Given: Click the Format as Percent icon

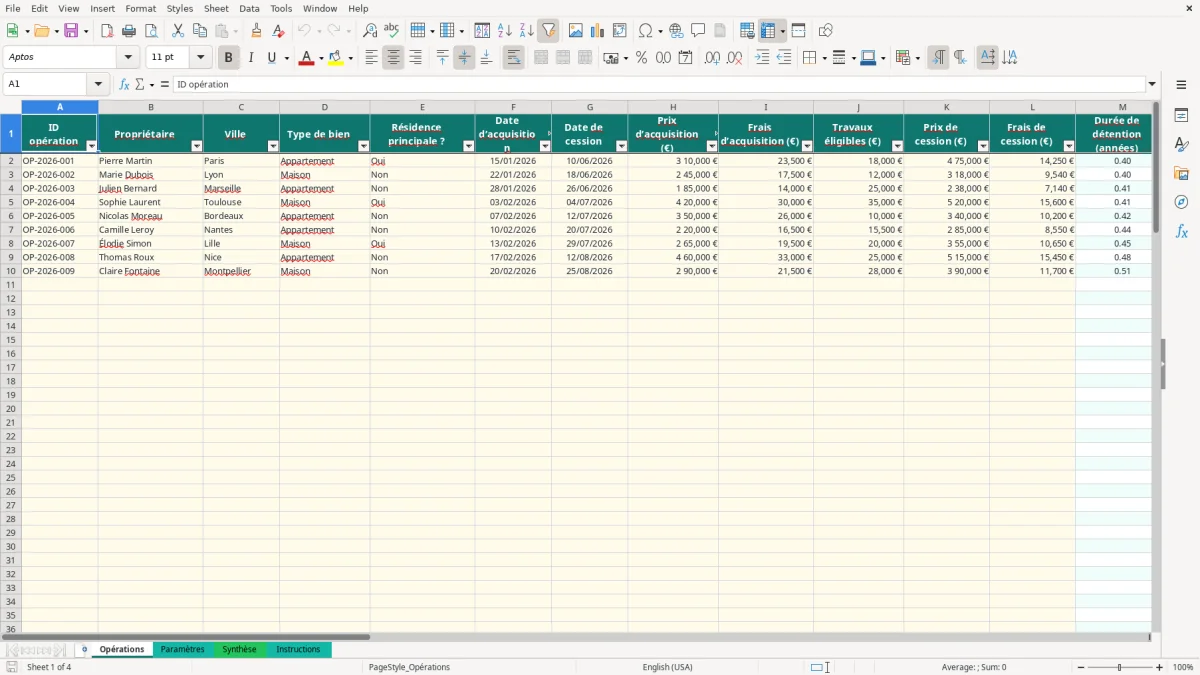Looking at the screenshot, I should [x=642, y=58].
